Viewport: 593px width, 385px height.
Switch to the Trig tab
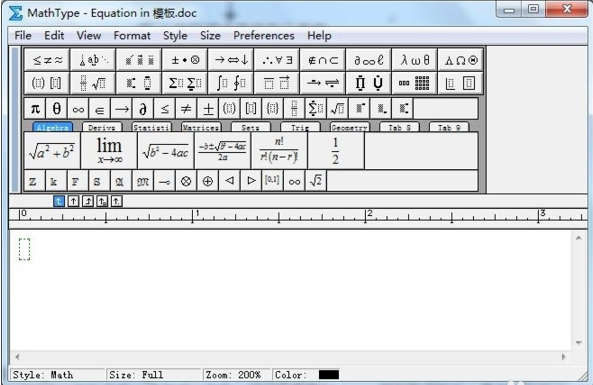[x=300, y=127]
